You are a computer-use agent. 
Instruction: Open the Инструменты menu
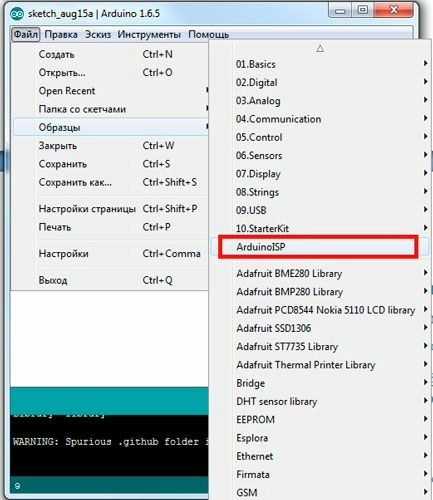[x=149, y=35]
